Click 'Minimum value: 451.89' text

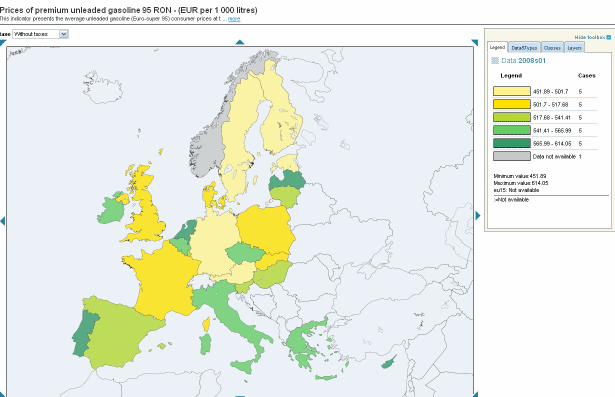click(x=520, y=176)
